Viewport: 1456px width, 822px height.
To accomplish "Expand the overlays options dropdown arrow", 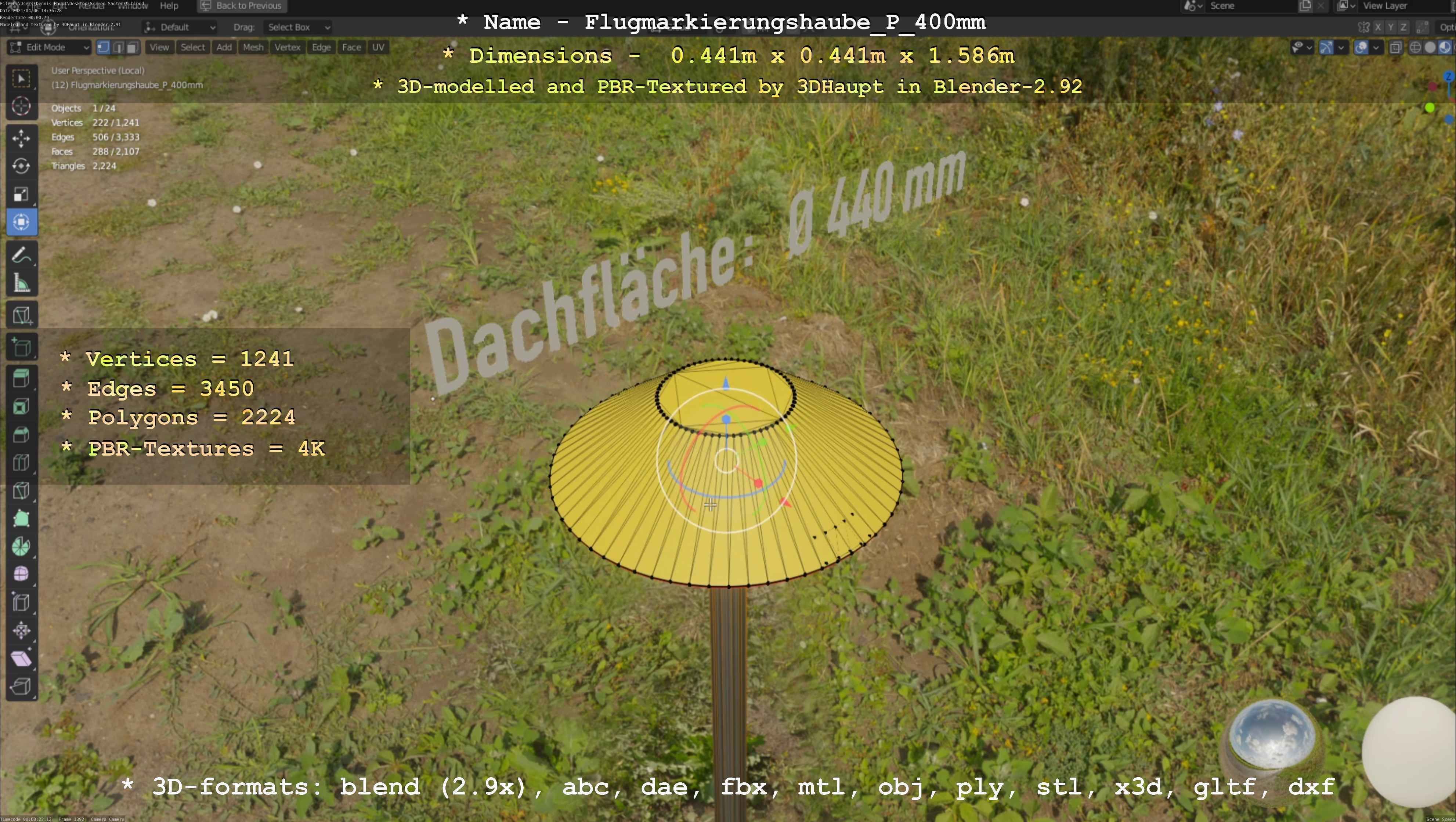I will click(1376, 47).
